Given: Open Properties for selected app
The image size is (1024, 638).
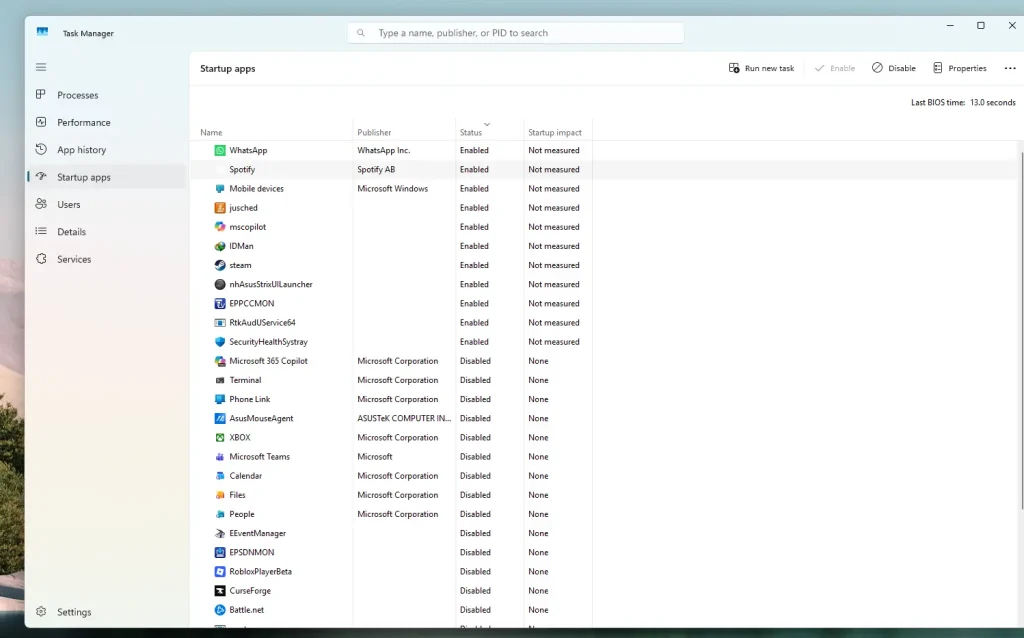Looking at the screenshot, I should click(x=959, y=68).
